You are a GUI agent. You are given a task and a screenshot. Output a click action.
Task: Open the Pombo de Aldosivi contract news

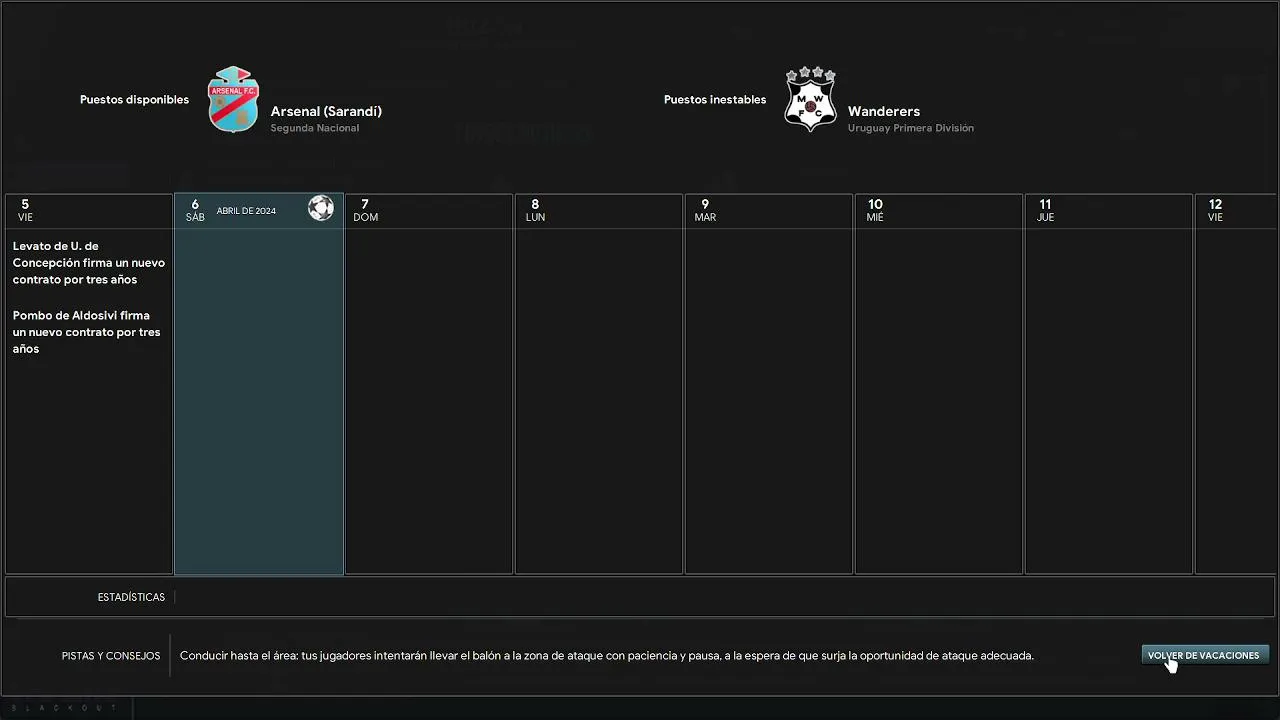click(87, 332)
